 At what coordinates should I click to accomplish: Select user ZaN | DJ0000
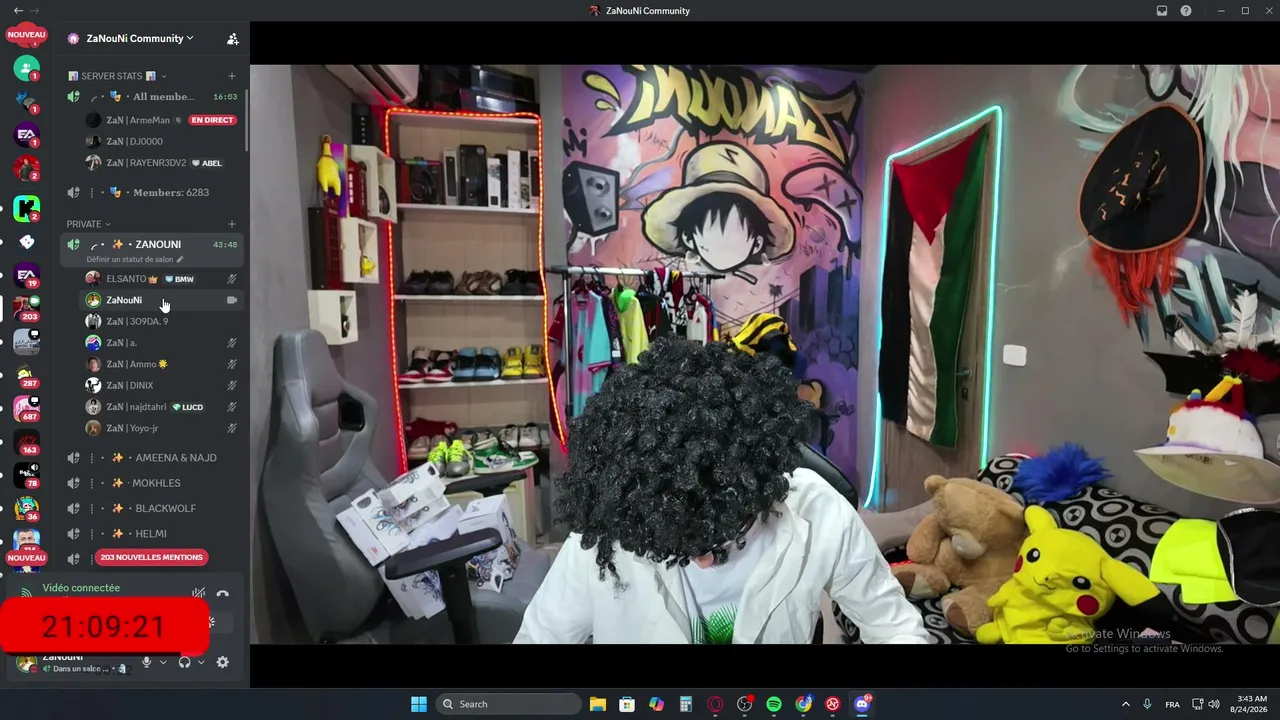click(x=162, y=141)
